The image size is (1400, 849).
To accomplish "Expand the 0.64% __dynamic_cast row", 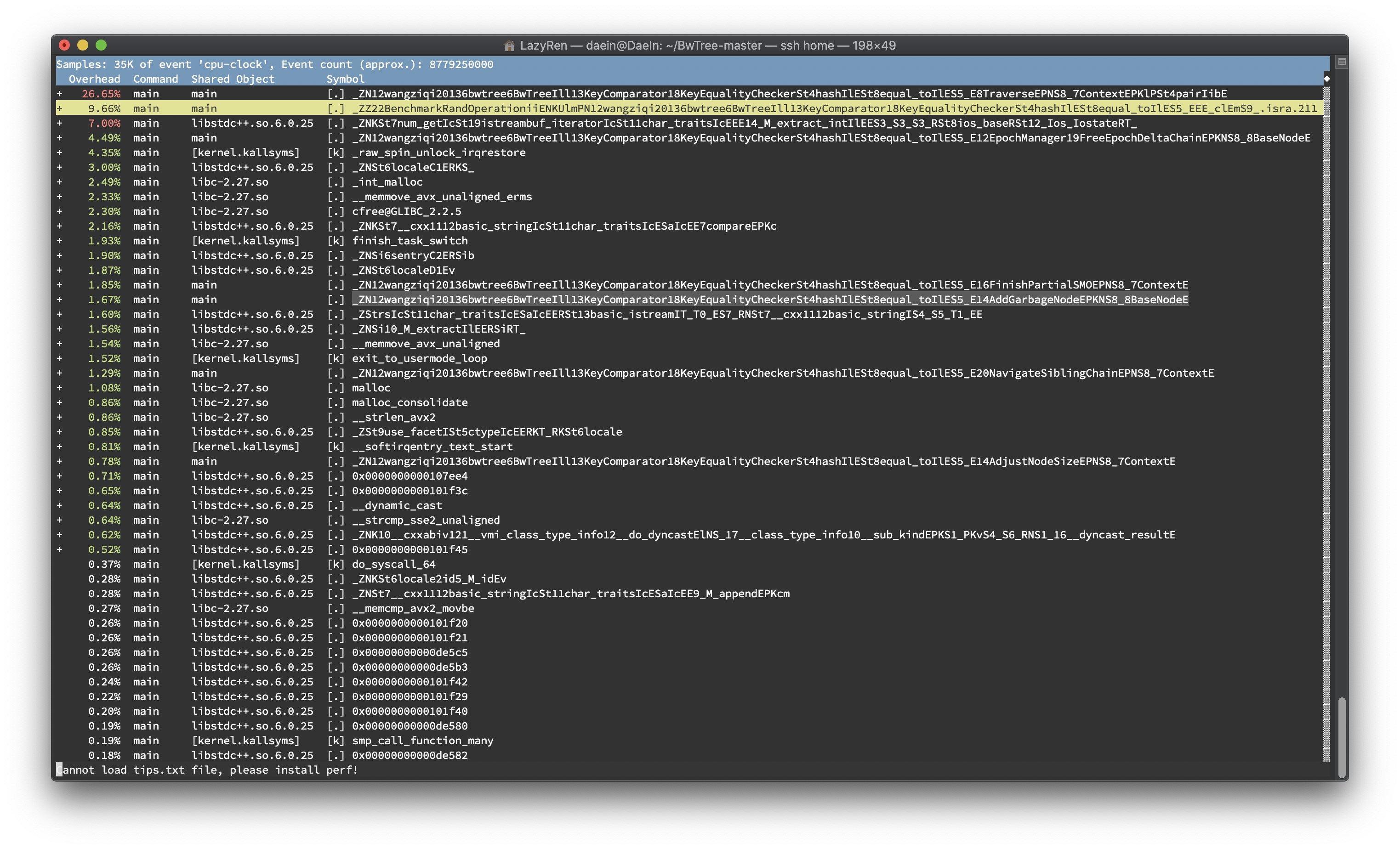I will point(59,505).
